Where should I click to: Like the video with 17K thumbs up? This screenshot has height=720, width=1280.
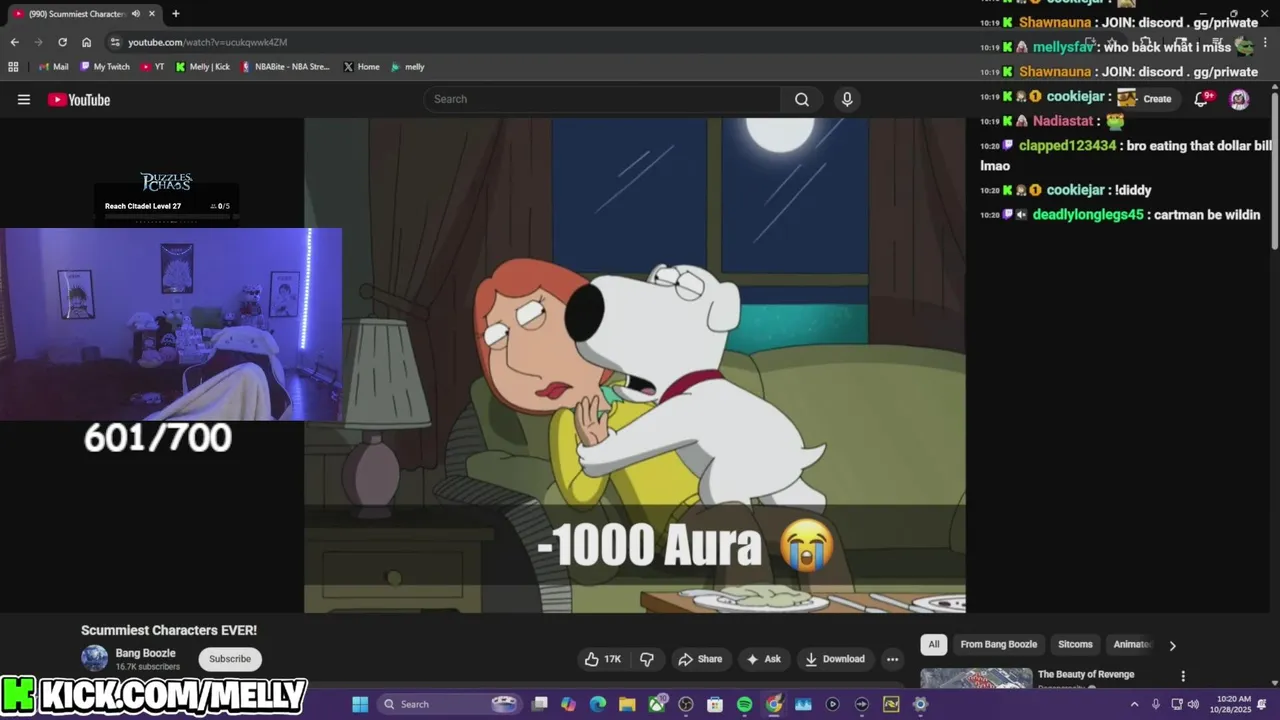point(603,659)
